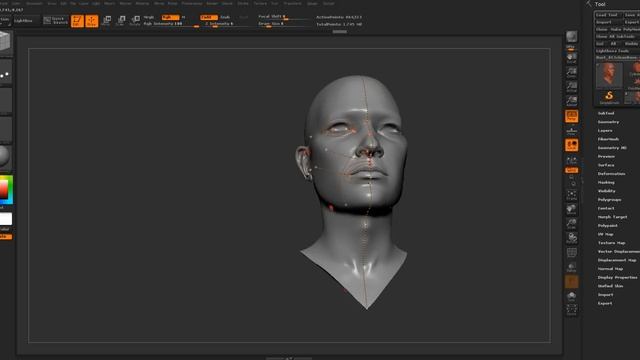640x360 pixels.
Task: Click Import button below Load Tool
Action: point(608,22)
